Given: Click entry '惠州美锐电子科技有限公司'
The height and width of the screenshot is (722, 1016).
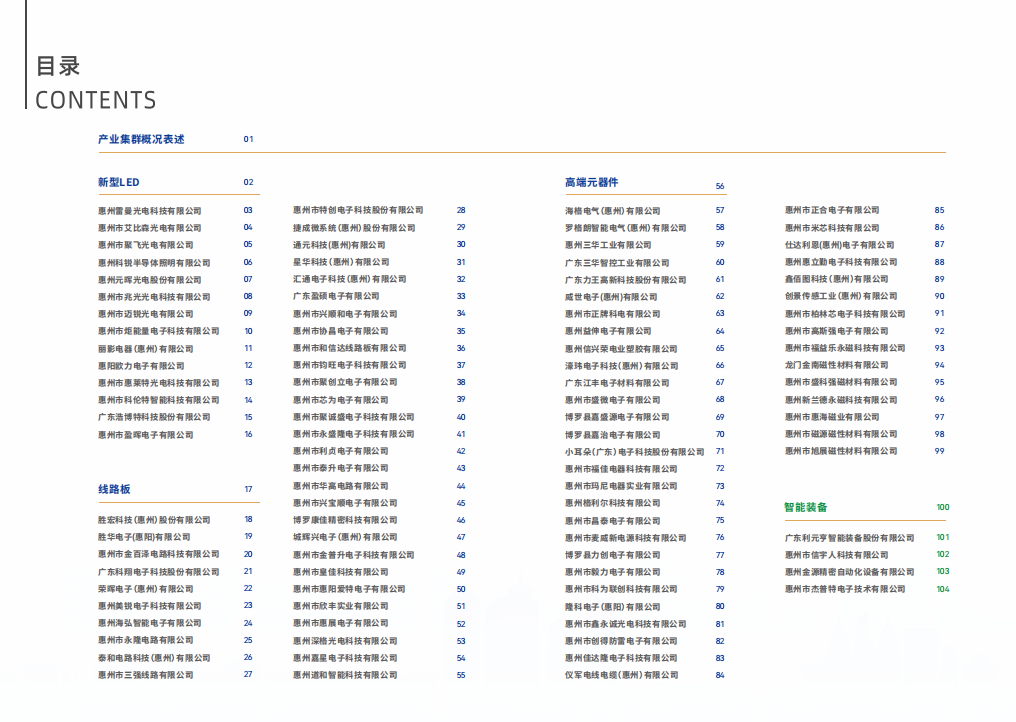Looking at the screenshot, I should (150, 606).
